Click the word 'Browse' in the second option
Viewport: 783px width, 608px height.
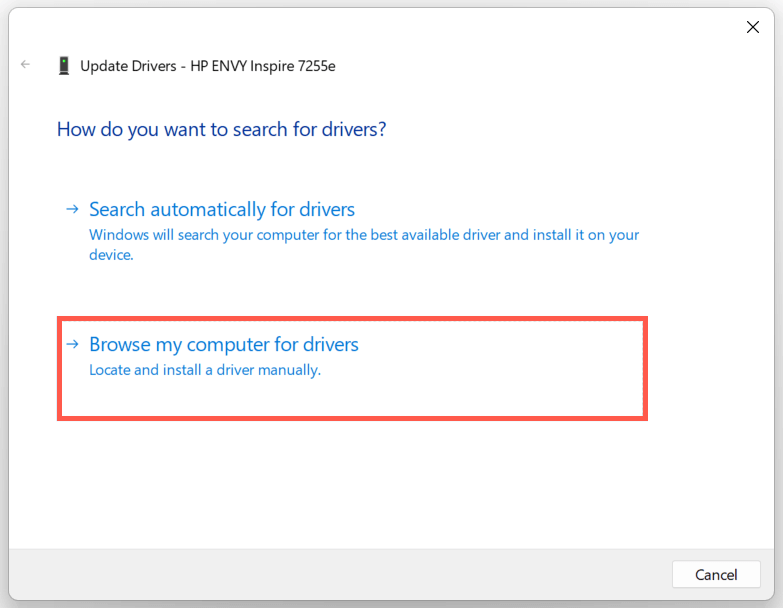(120, 344)
